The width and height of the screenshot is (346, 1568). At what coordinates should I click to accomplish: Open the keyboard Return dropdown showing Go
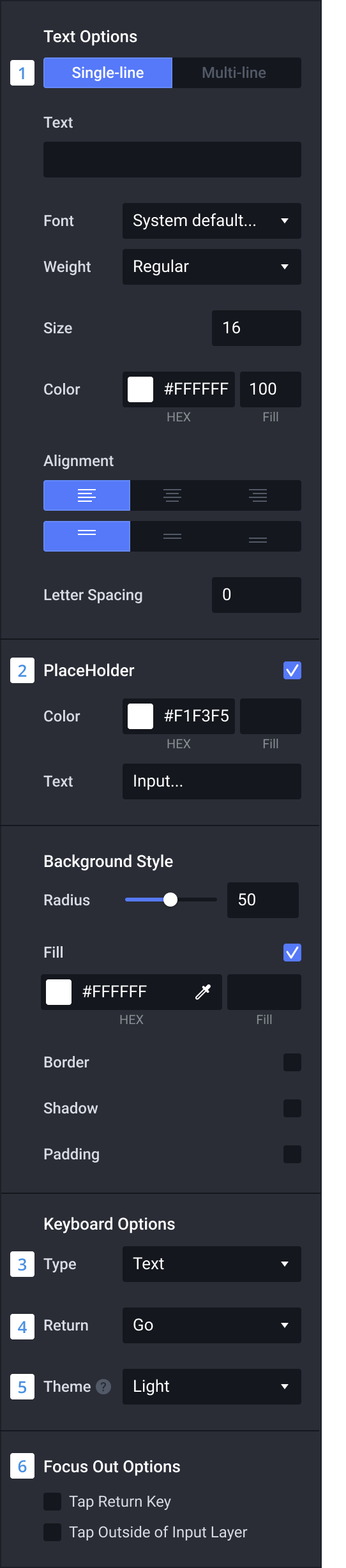coord(212,1325)
